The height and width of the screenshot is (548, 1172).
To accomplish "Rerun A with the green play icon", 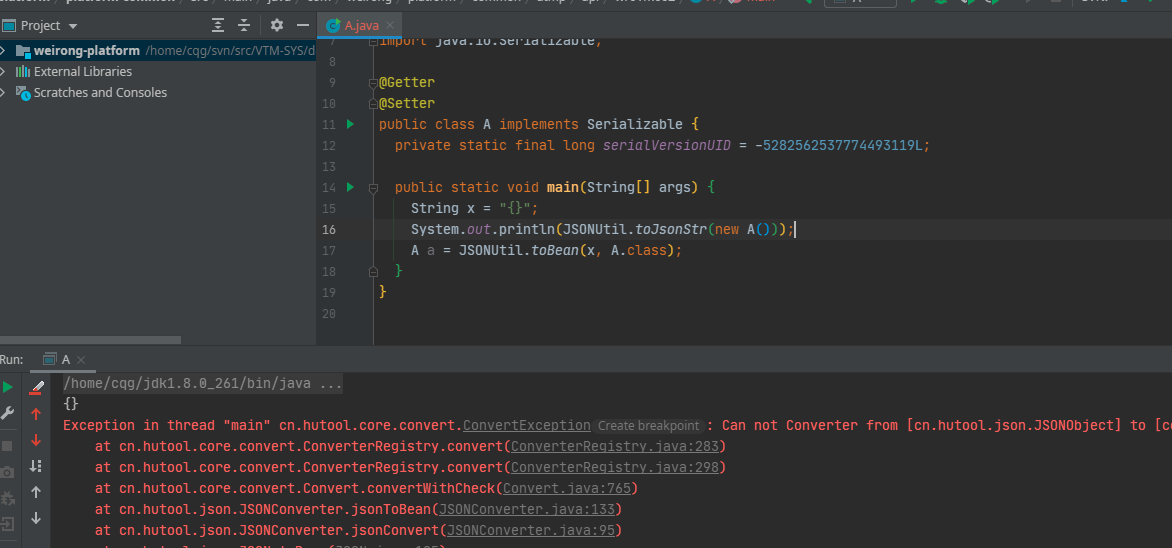I will pyautogui.click(x=7, y=387).
